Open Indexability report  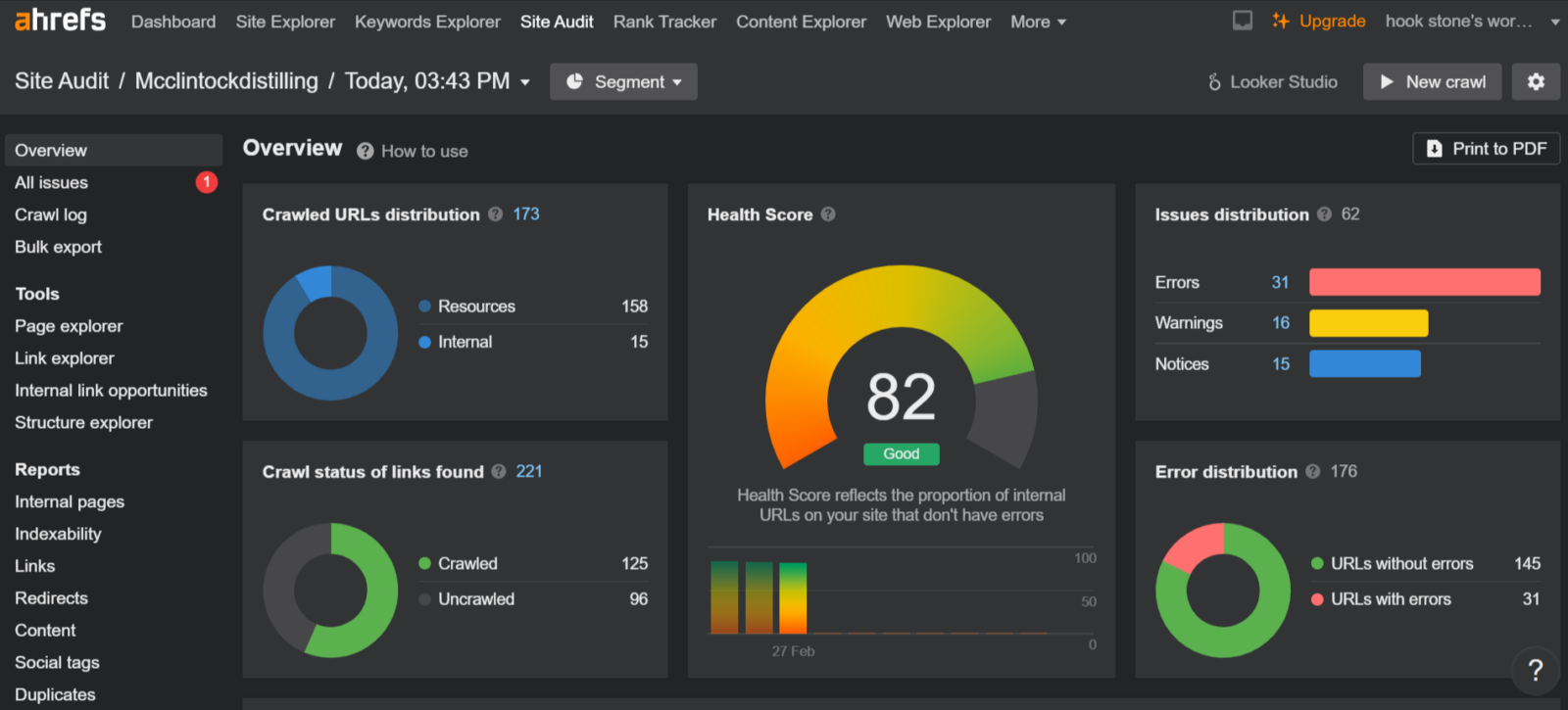pyautogui.click(x=58, y=535)
